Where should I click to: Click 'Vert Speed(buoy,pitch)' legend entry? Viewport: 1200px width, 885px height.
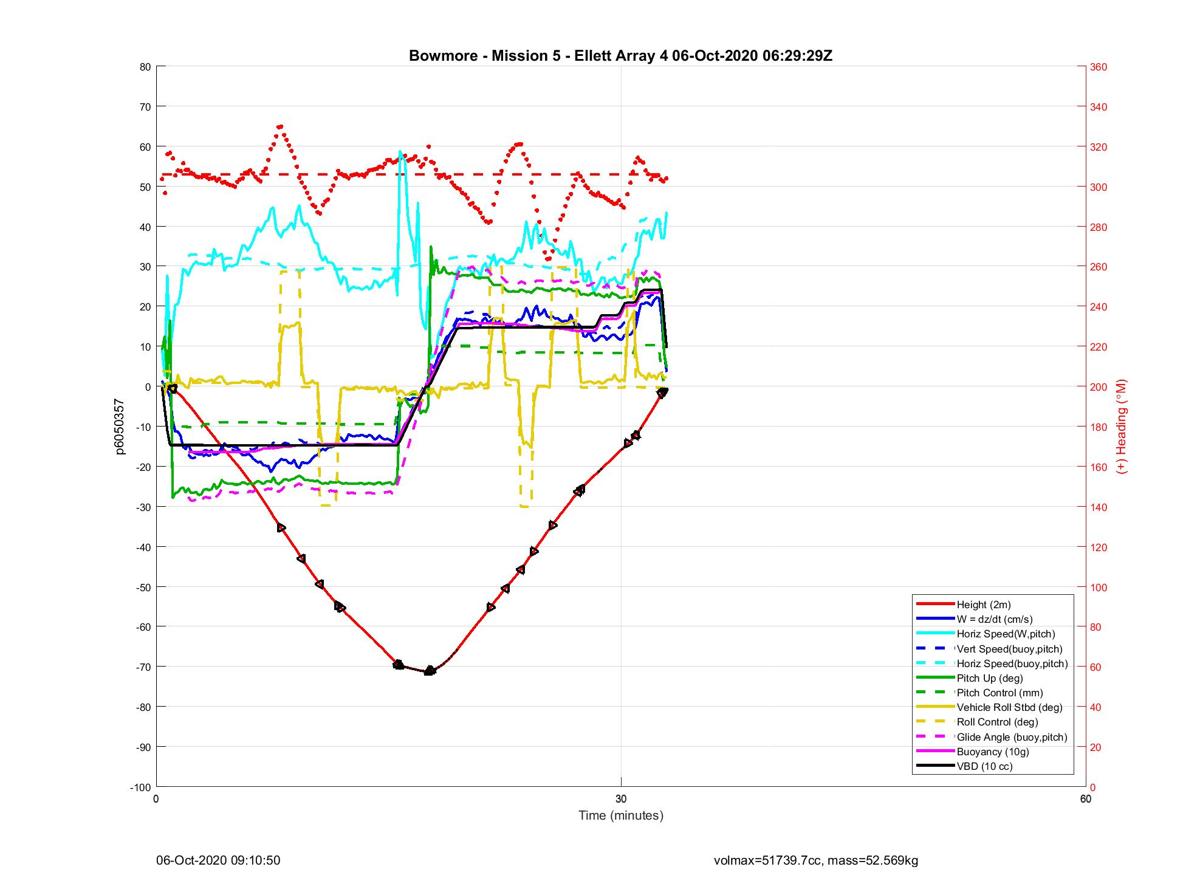click(x=1009, y=648)
